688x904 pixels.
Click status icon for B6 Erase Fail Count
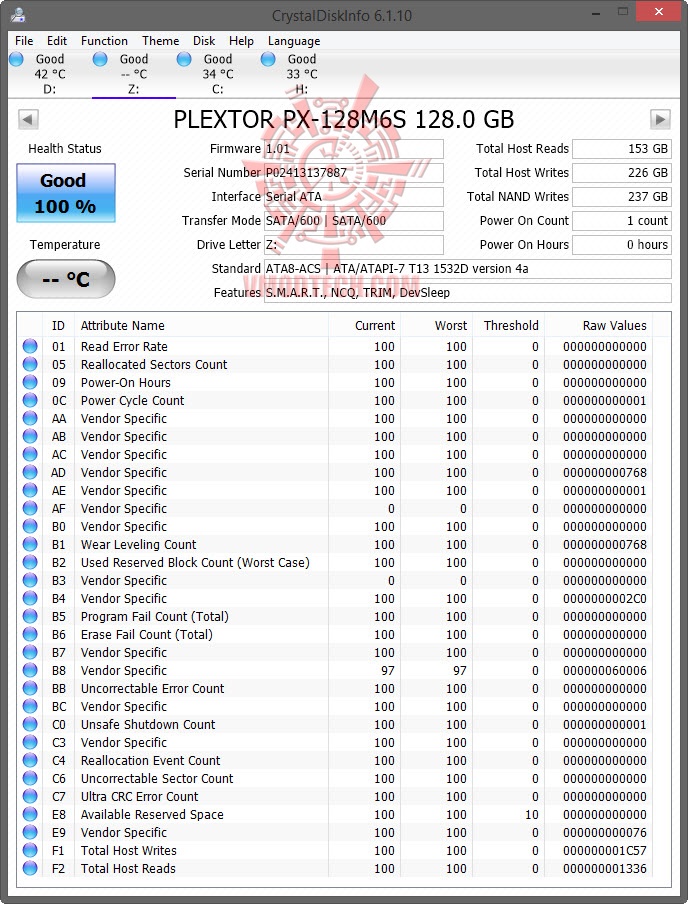click(30, 634)
